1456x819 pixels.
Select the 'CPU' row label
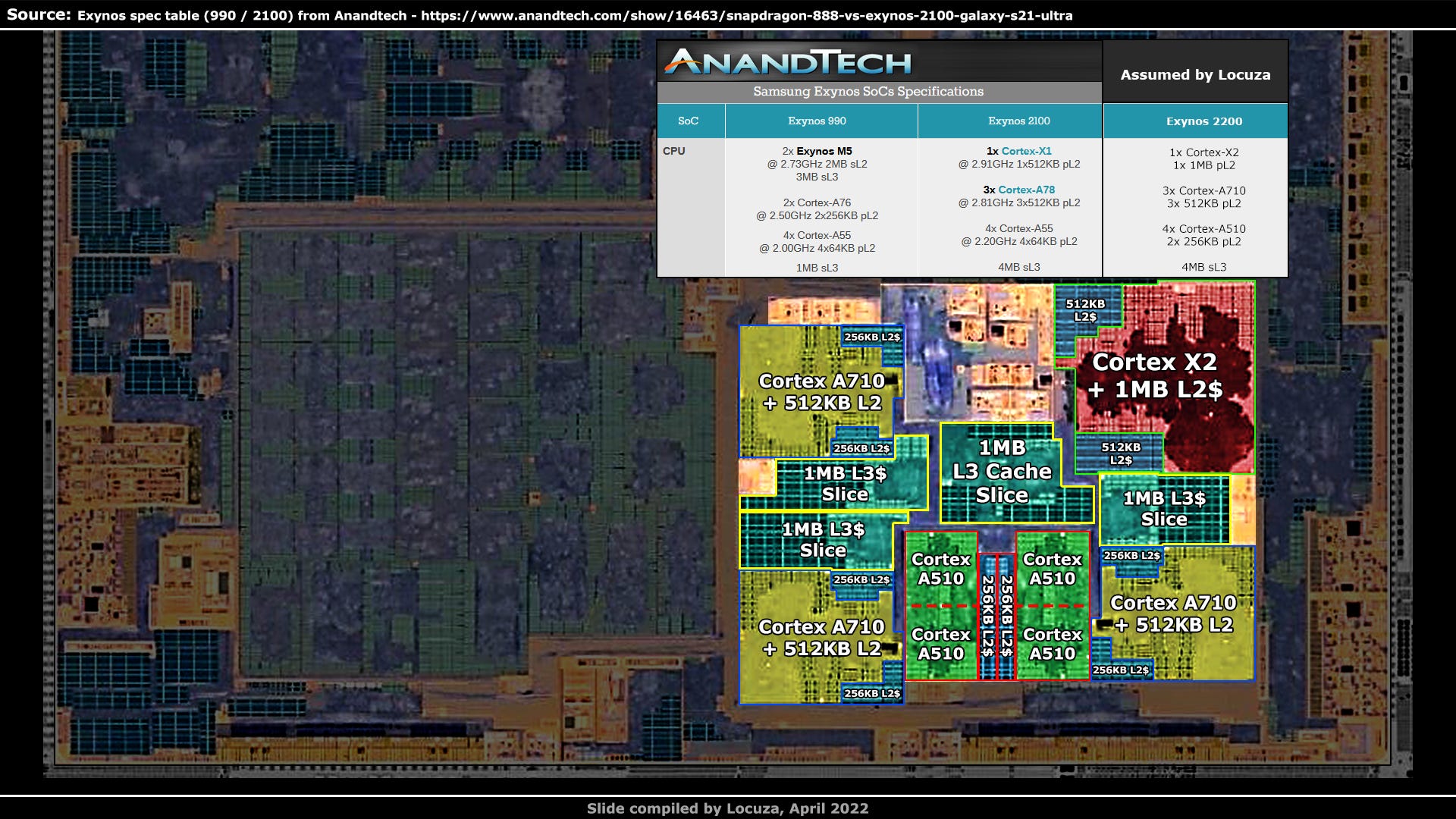tap(673, 151)
